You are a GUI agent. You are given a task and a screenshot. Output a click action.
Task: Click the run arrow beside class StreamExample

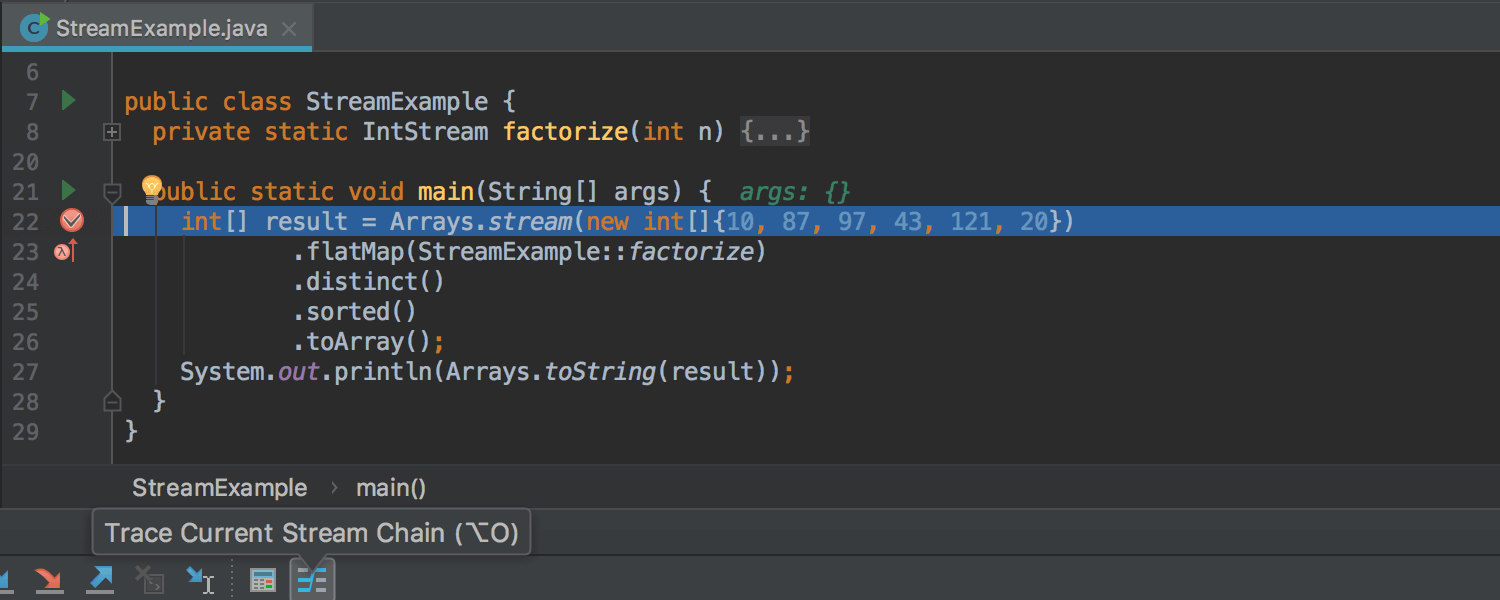pos(68,101)
